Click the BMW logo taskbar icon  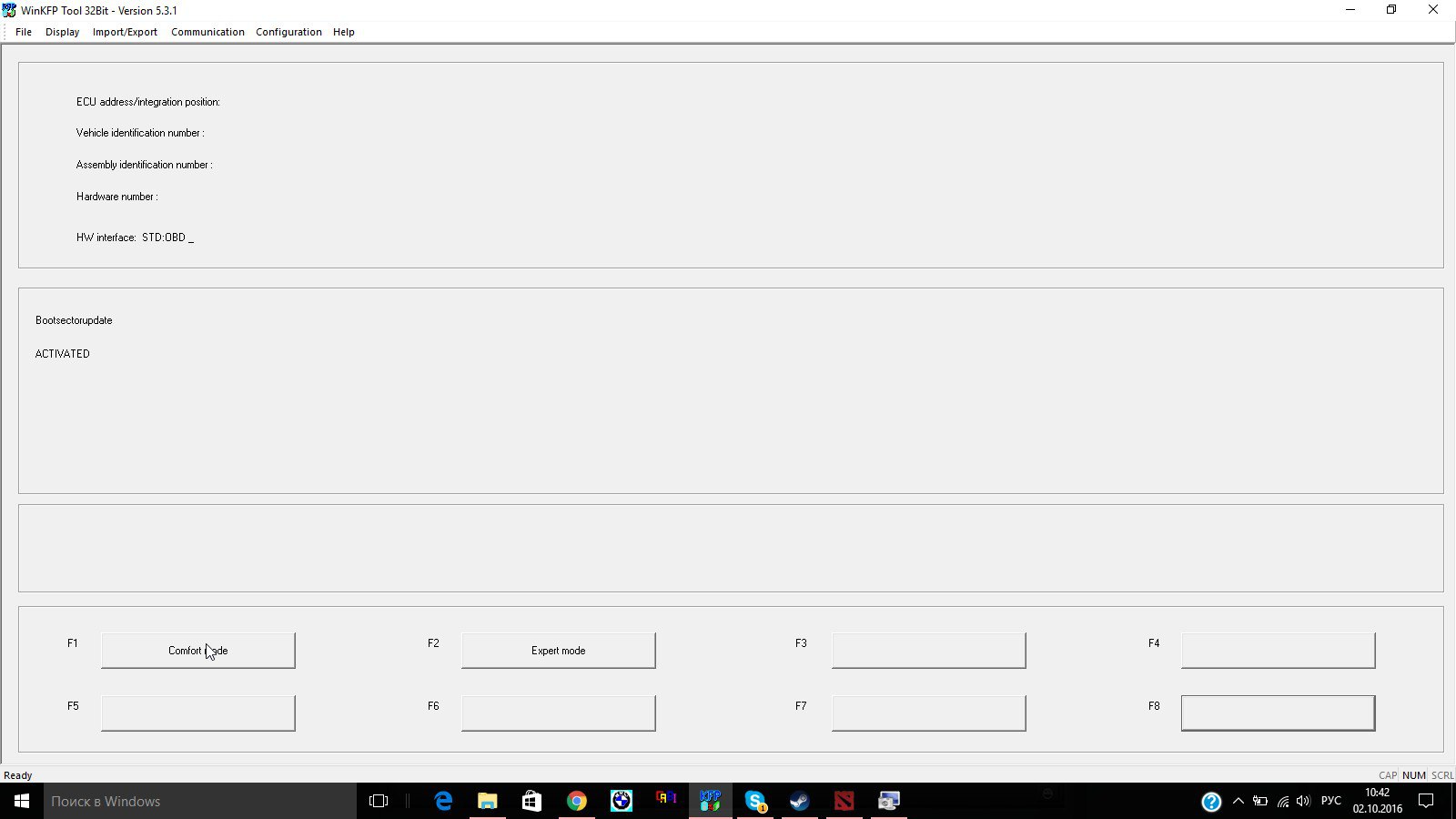point(622,801)
